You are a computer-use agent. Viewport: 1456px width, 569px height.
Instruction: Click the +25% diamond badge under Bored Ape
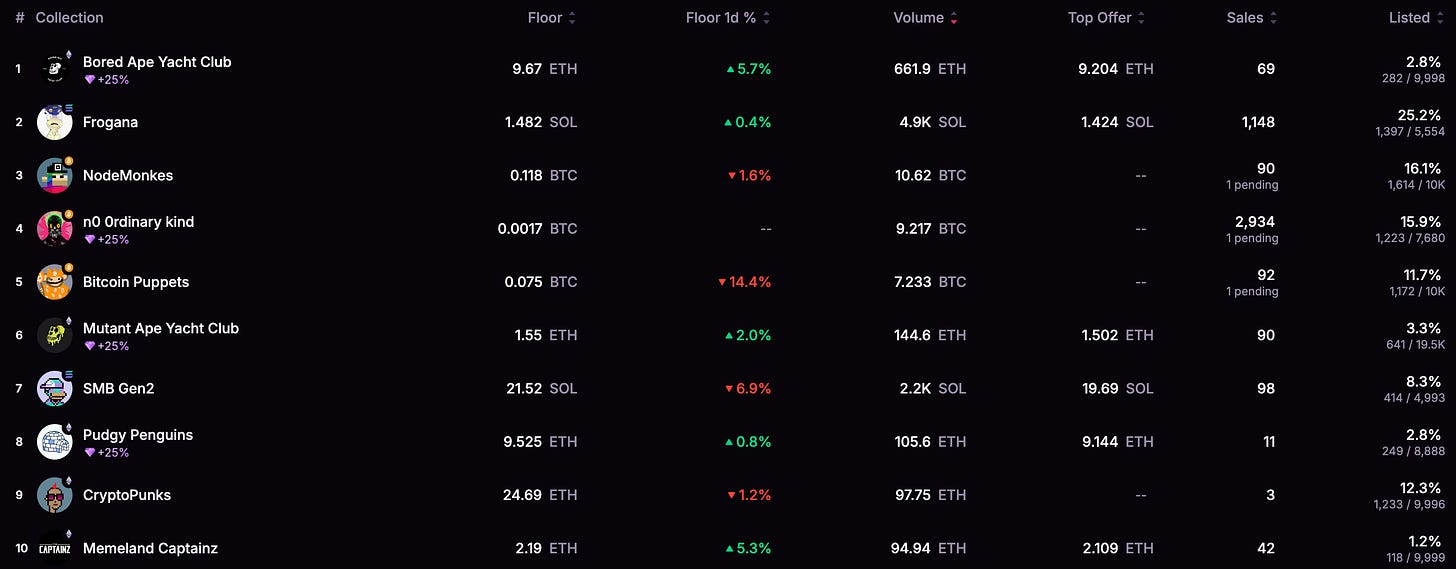click(106, 80)
